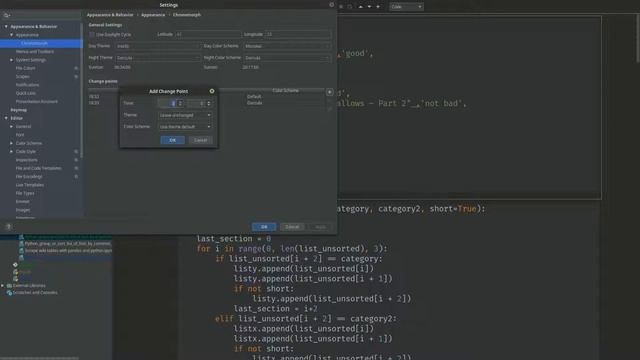This screenshot has width=640, height=360.
Task: Collapse the Appearance & Behavior section
Action: (x=6, y=27)
